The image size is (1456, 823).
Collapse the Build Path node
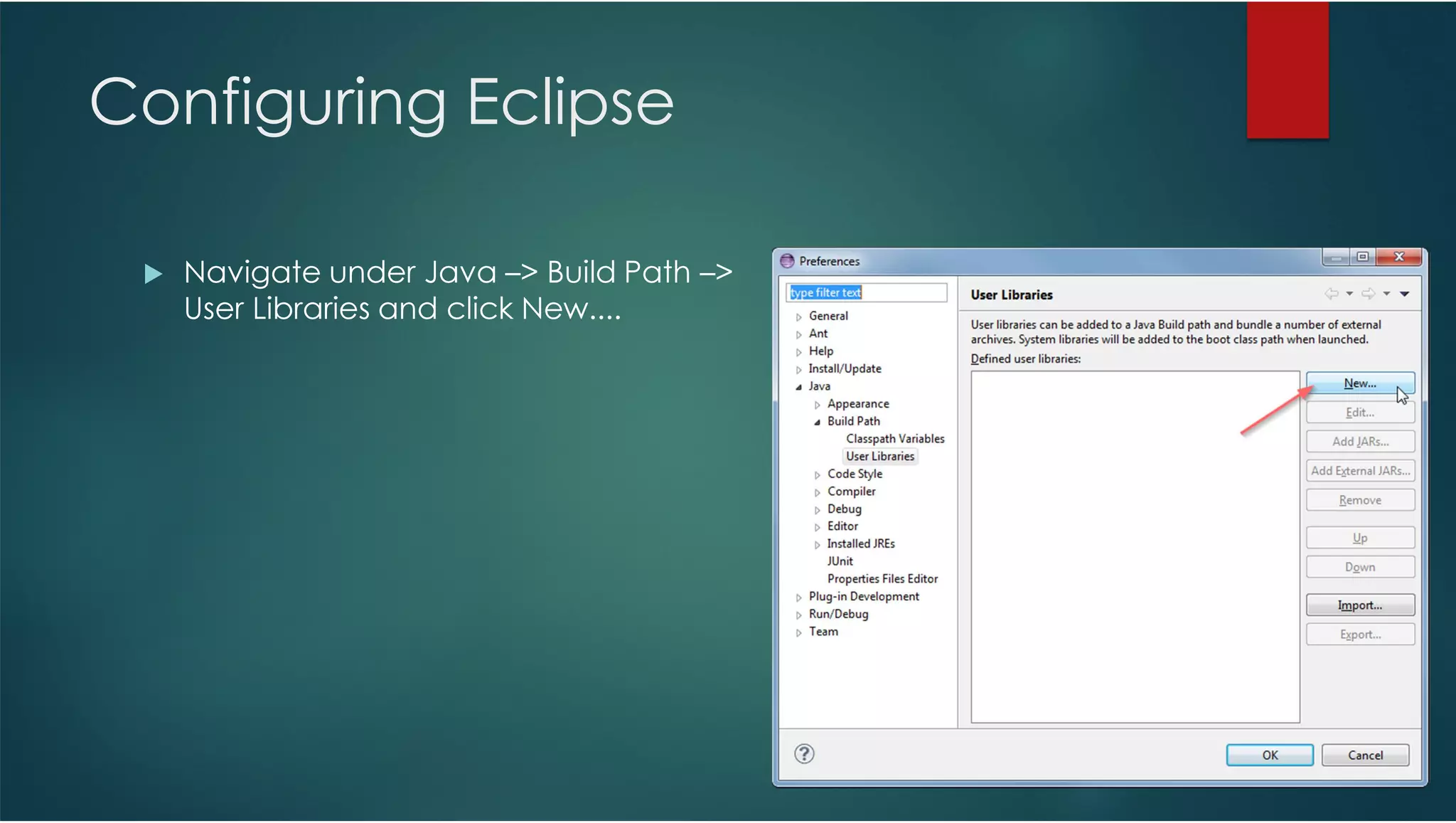[817, 422]
